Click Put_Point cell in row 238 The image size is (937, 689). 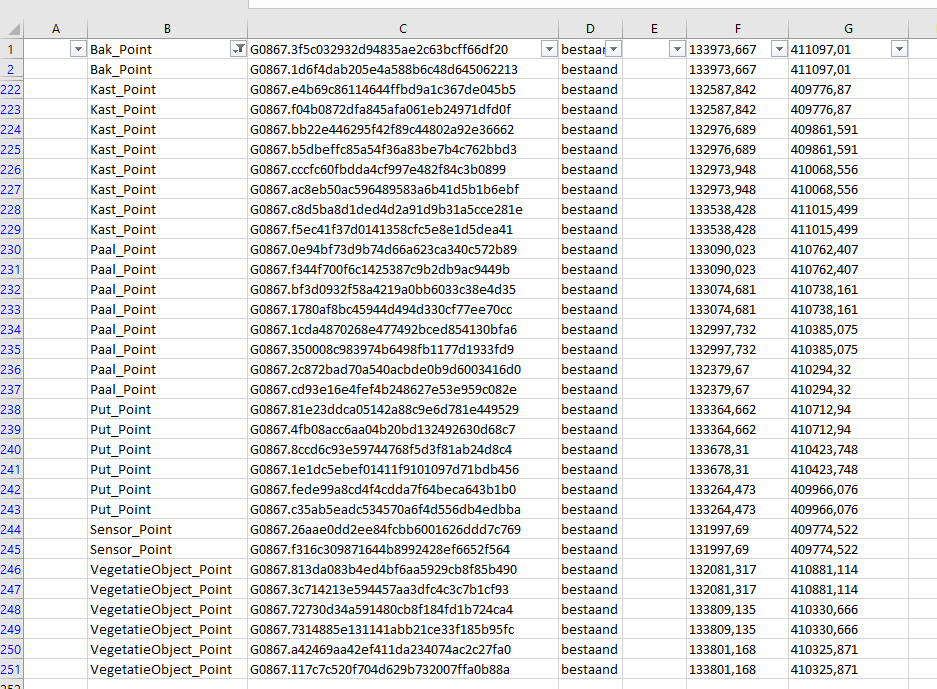coord(167,409)
